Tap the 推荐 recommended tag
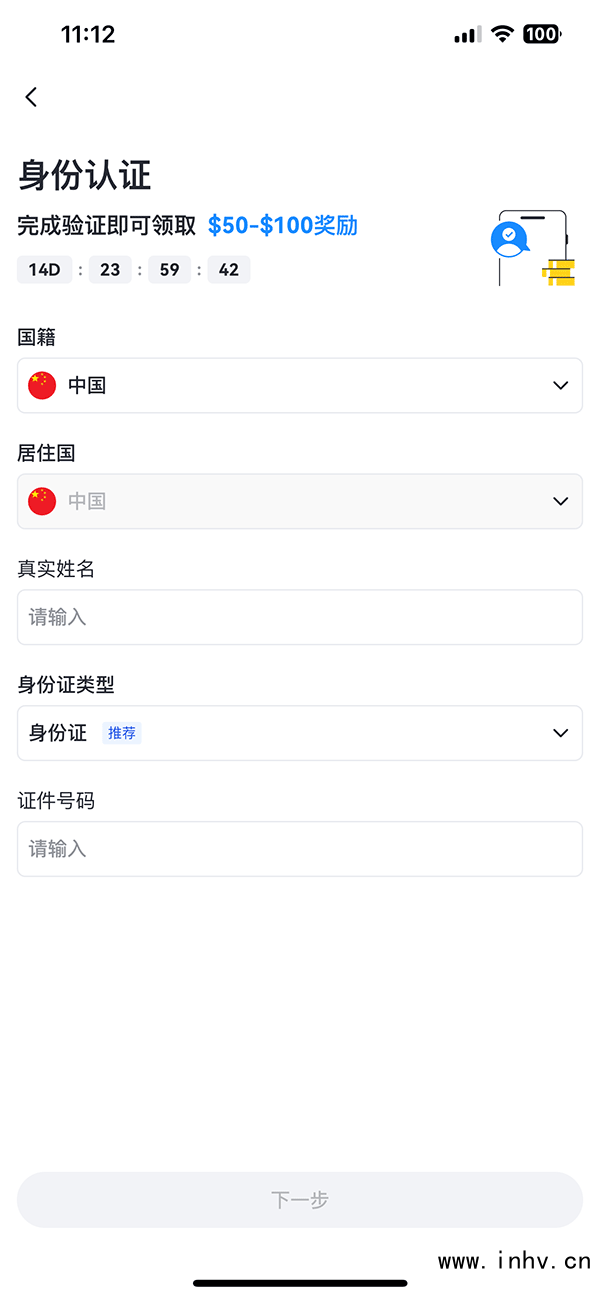Screen dimensions: 600x1298 [122, 733]
